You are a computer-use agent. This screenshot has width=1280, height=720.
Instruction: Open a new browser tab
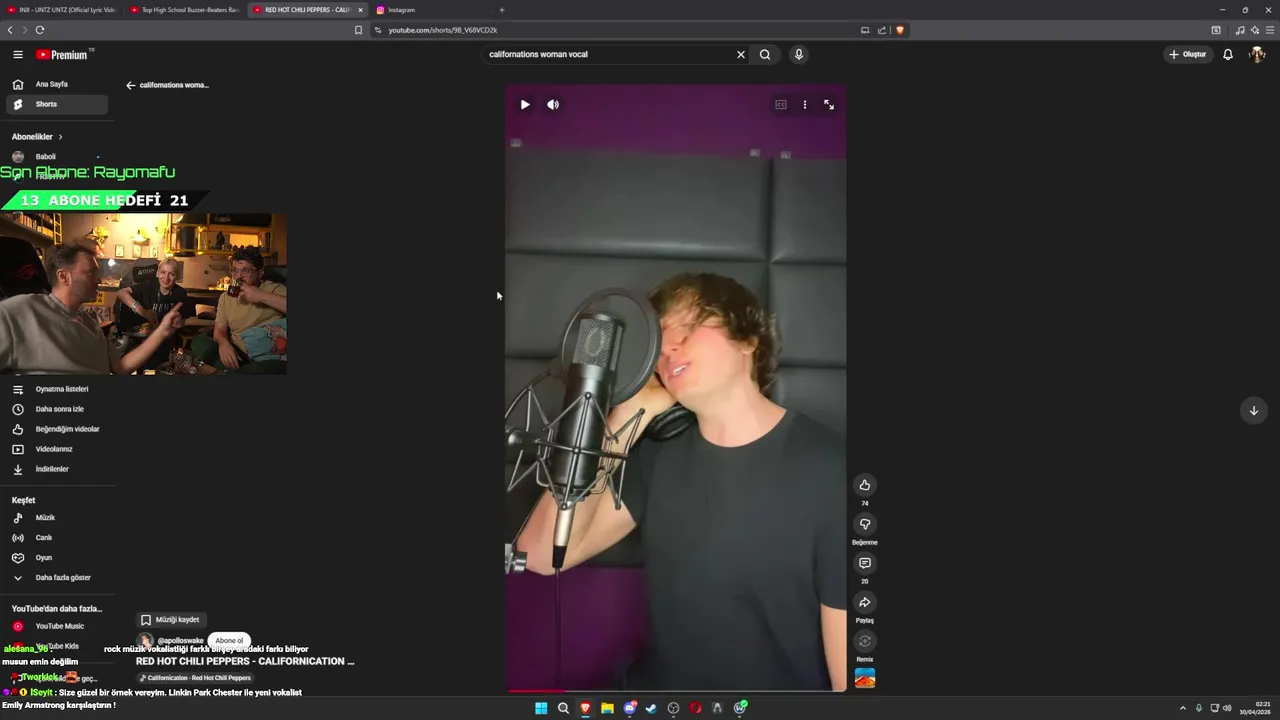pos(501,10)
